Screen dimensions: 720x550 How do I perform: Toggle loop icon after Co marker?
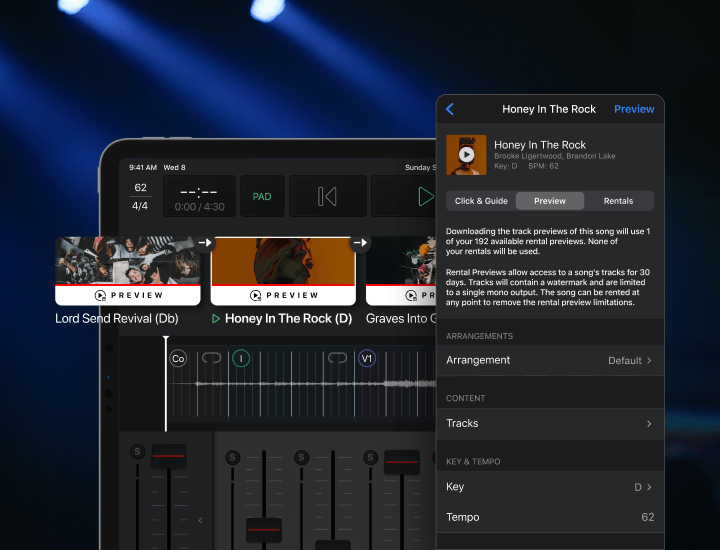[x=211, y=358]
